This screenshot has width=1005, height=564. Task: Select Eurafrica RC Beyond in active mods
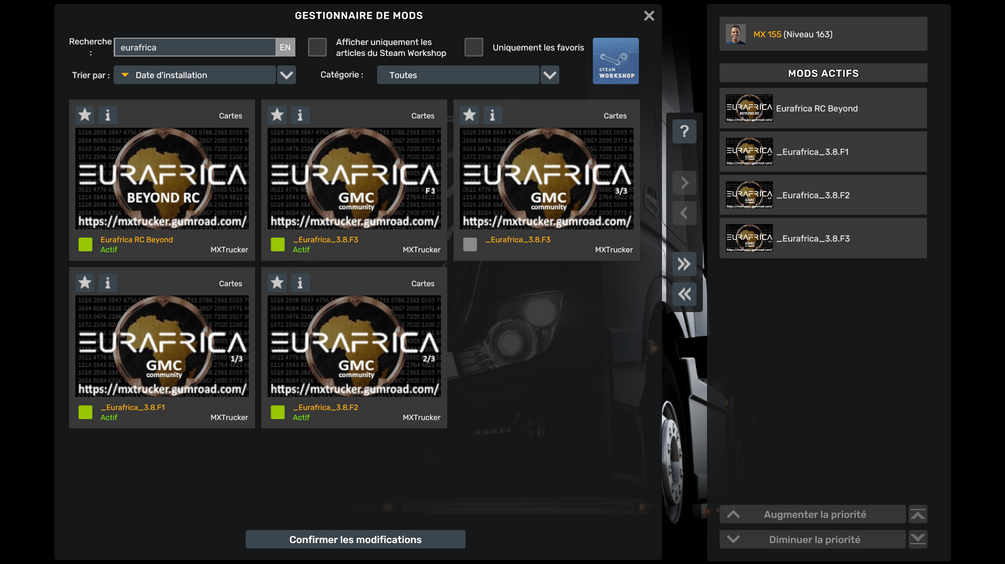pos(823,108)
